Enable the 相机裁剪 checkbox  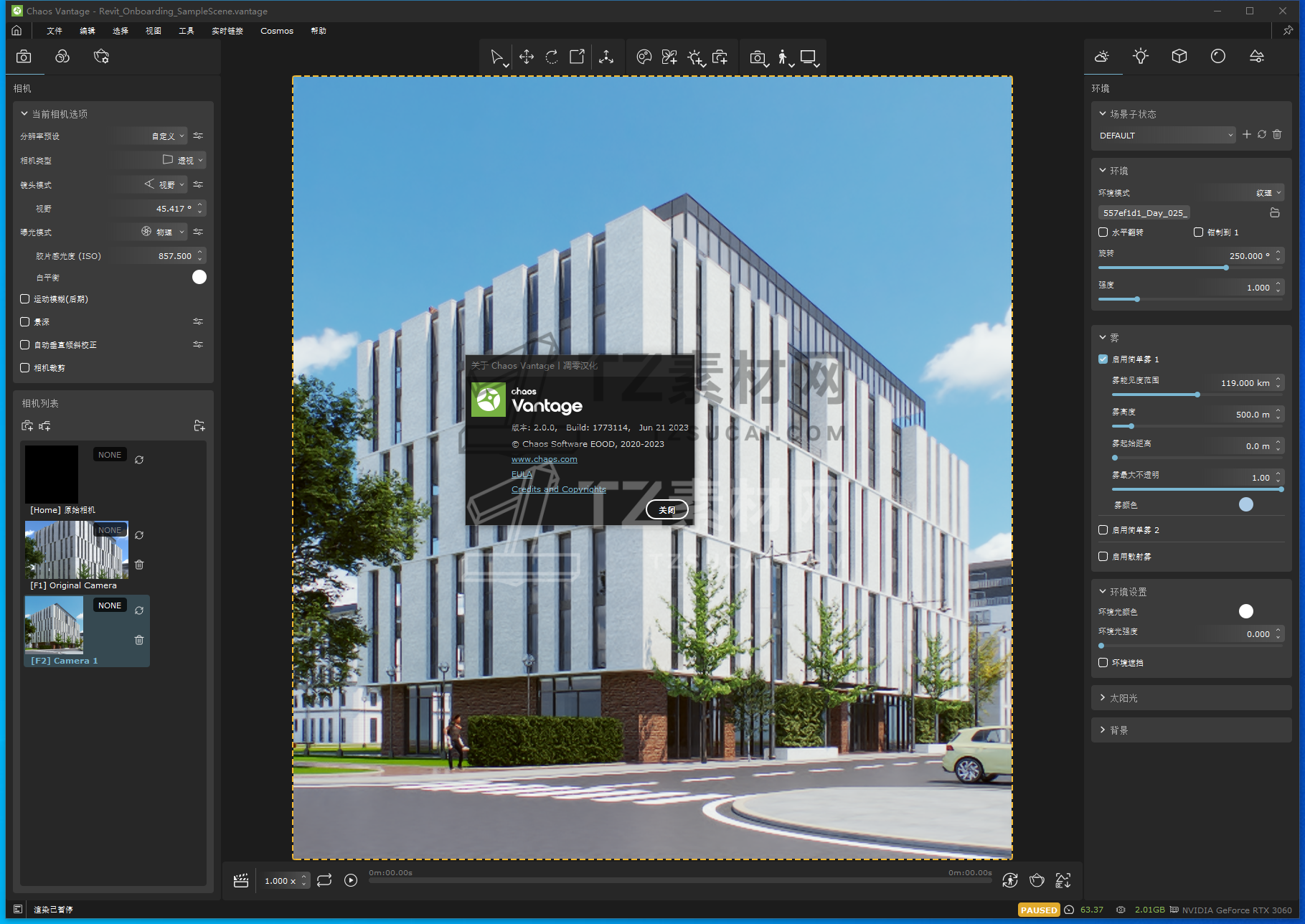25,368
